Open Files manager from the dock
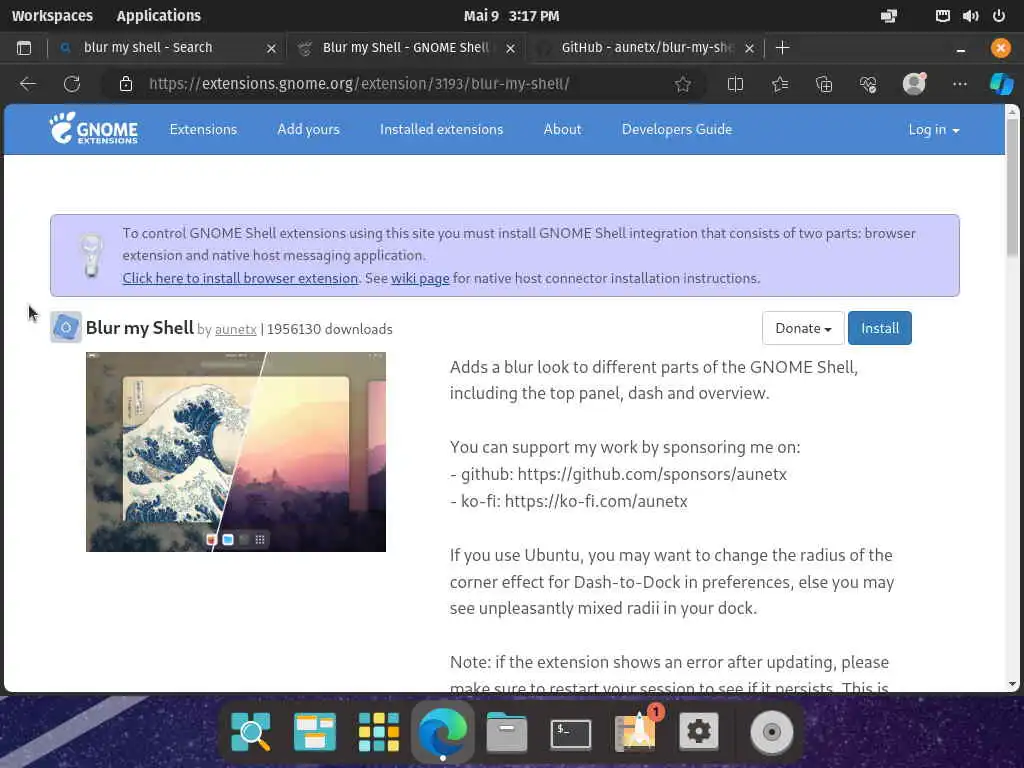This screenshot has height=768, width=1024. (x=507, y=732)
